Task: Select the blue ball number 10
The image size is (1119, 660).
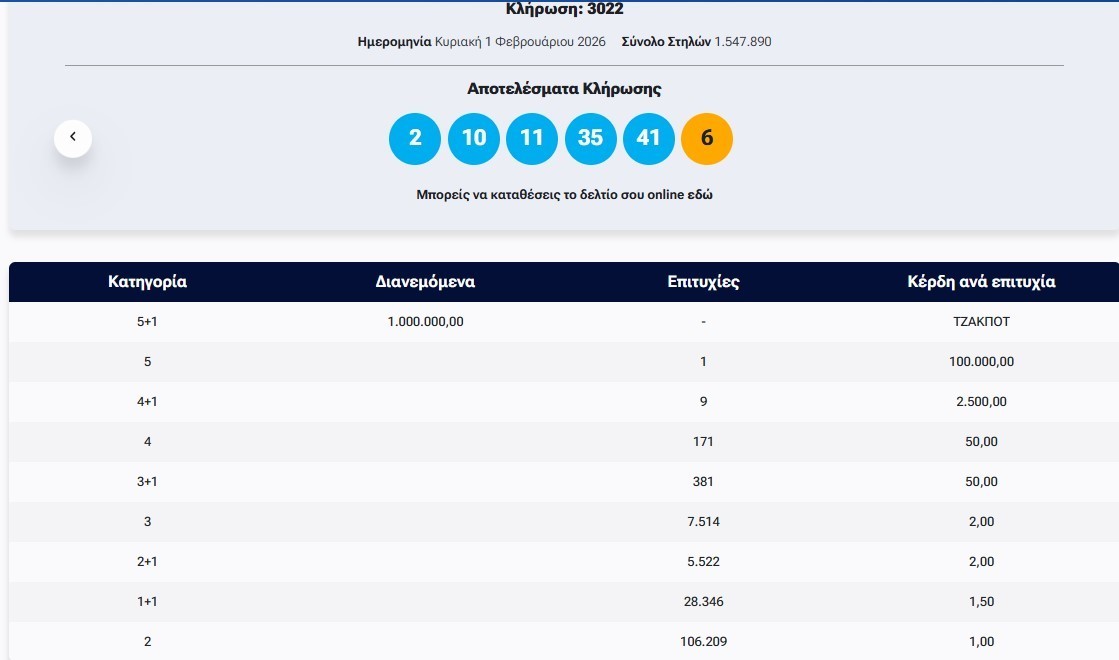Action: (473, 138)
